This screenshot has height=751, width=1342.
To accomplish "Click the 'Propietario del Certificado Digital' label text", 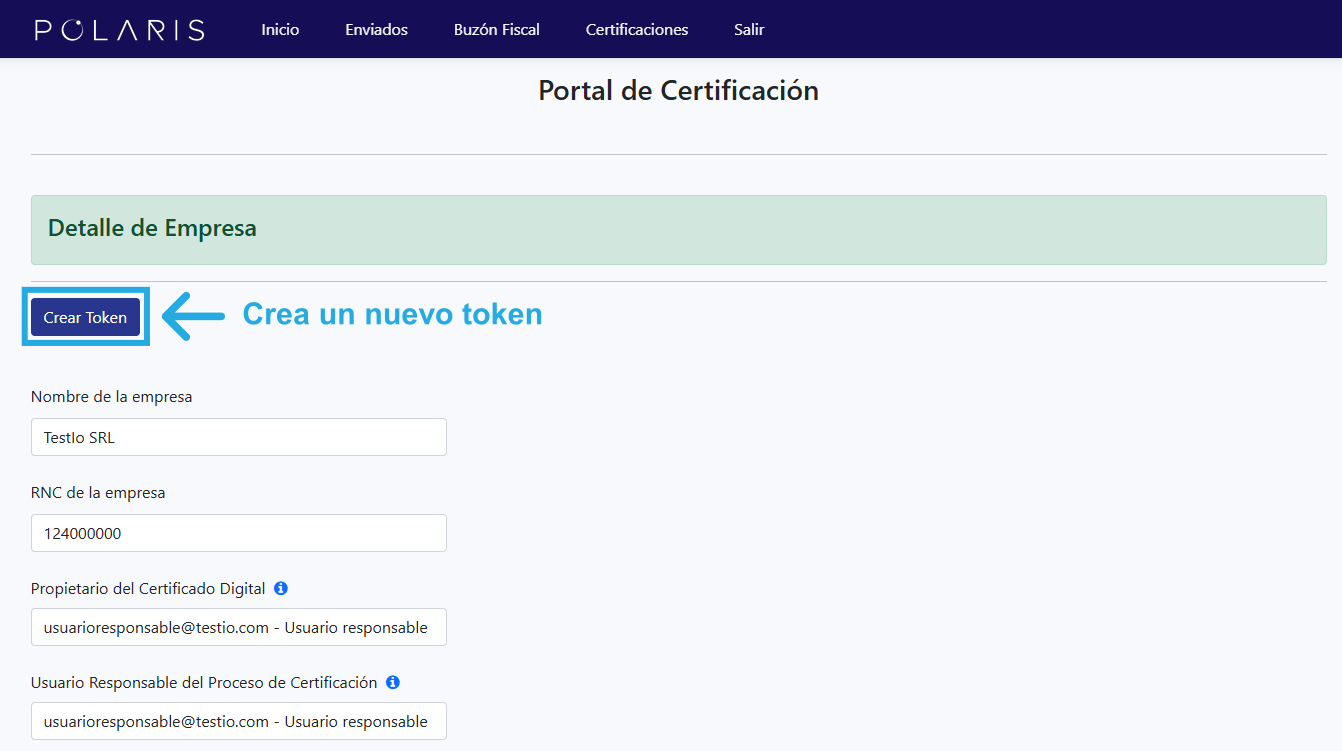I will (148, 589).
